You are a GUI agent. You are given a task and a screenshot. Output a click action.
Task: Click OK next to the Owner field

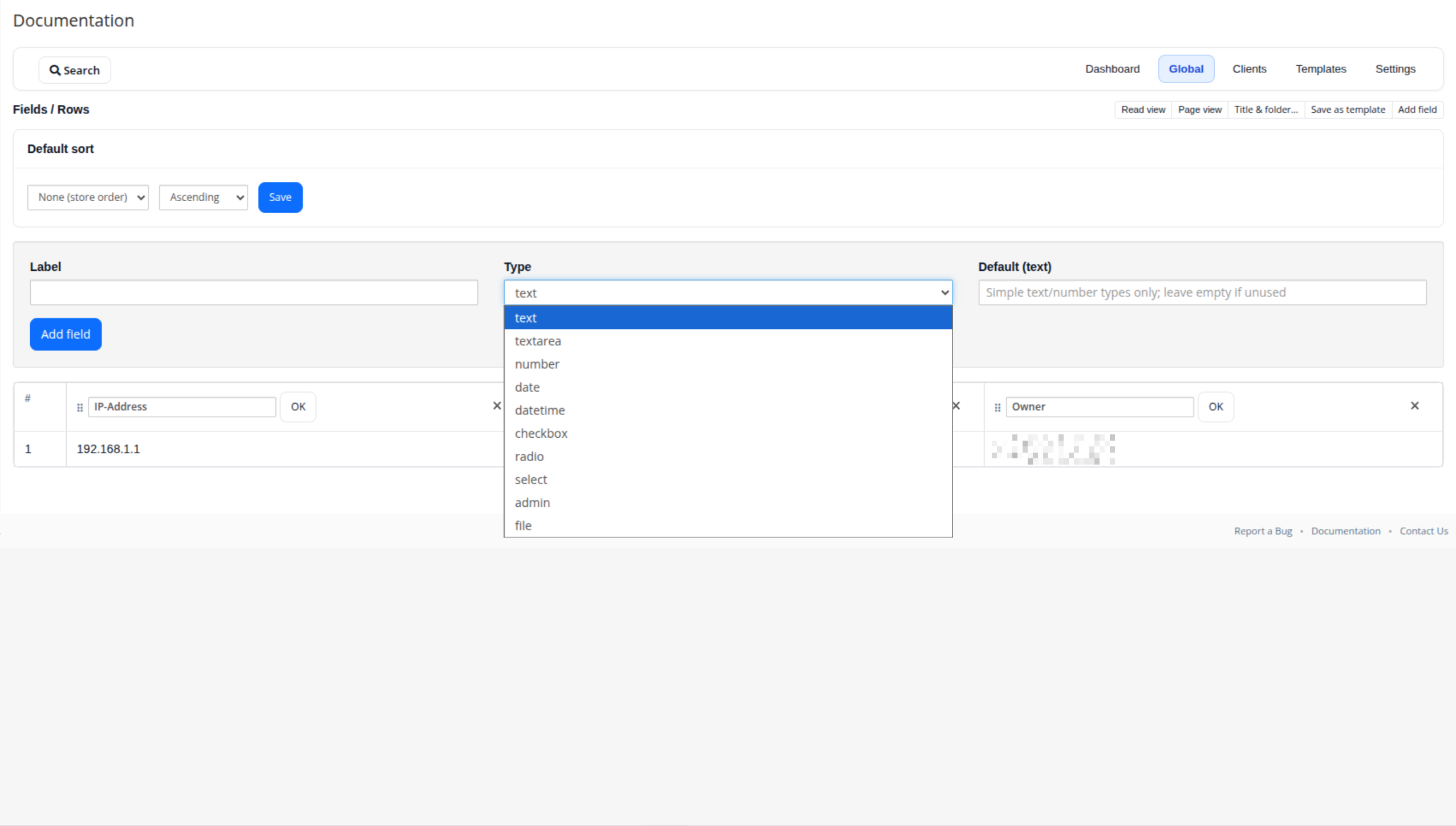1215,406
